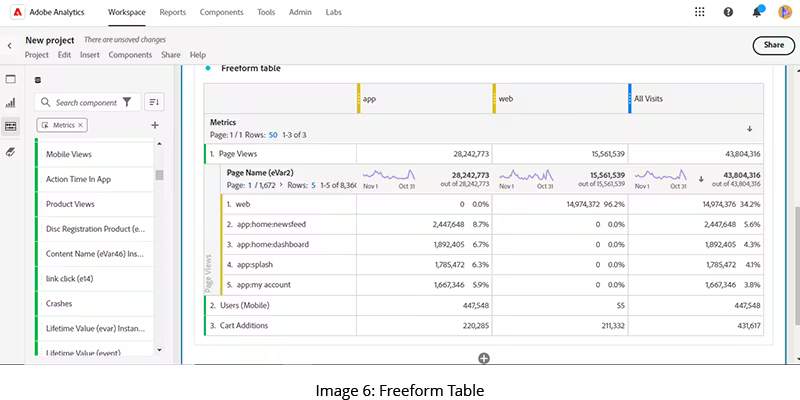Select the Components icon in the left rail
This screenshot has width=800, height=400.
[10, 126]
